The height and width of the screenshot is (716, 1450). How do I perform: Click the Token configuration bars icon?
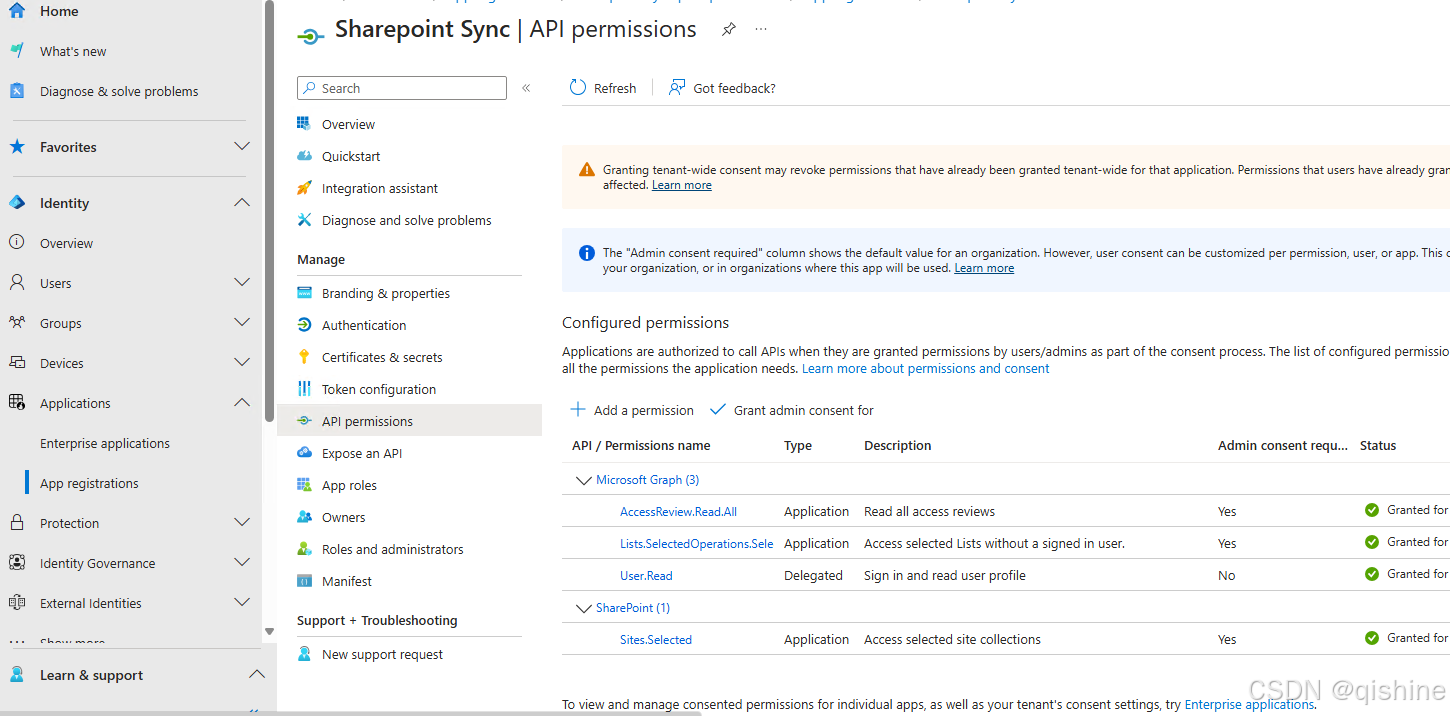[x=305, y=389]
